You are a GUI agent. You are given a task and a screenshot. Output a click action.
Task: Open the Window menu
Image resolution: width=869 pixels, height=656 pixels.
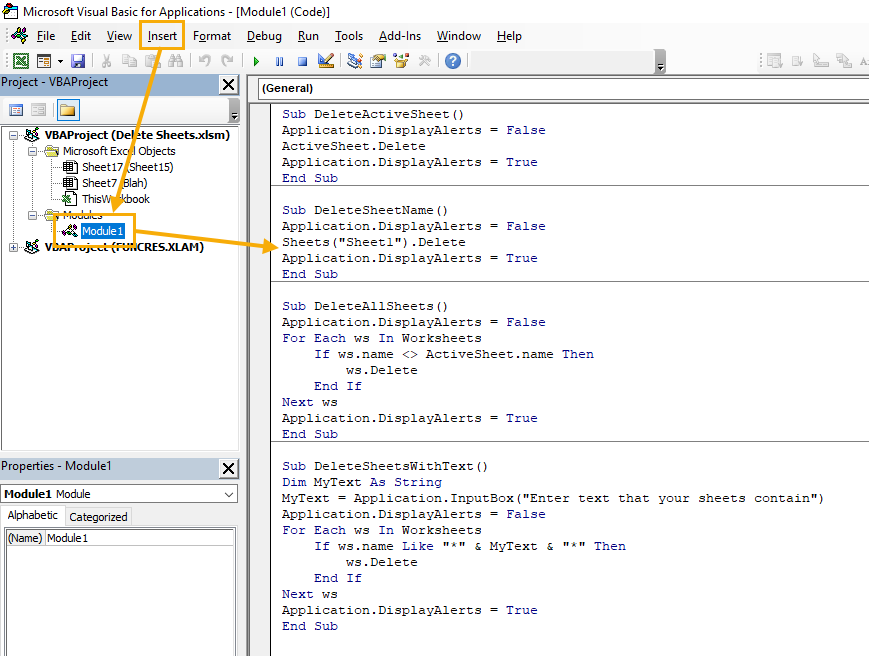(x=459, y=36)
